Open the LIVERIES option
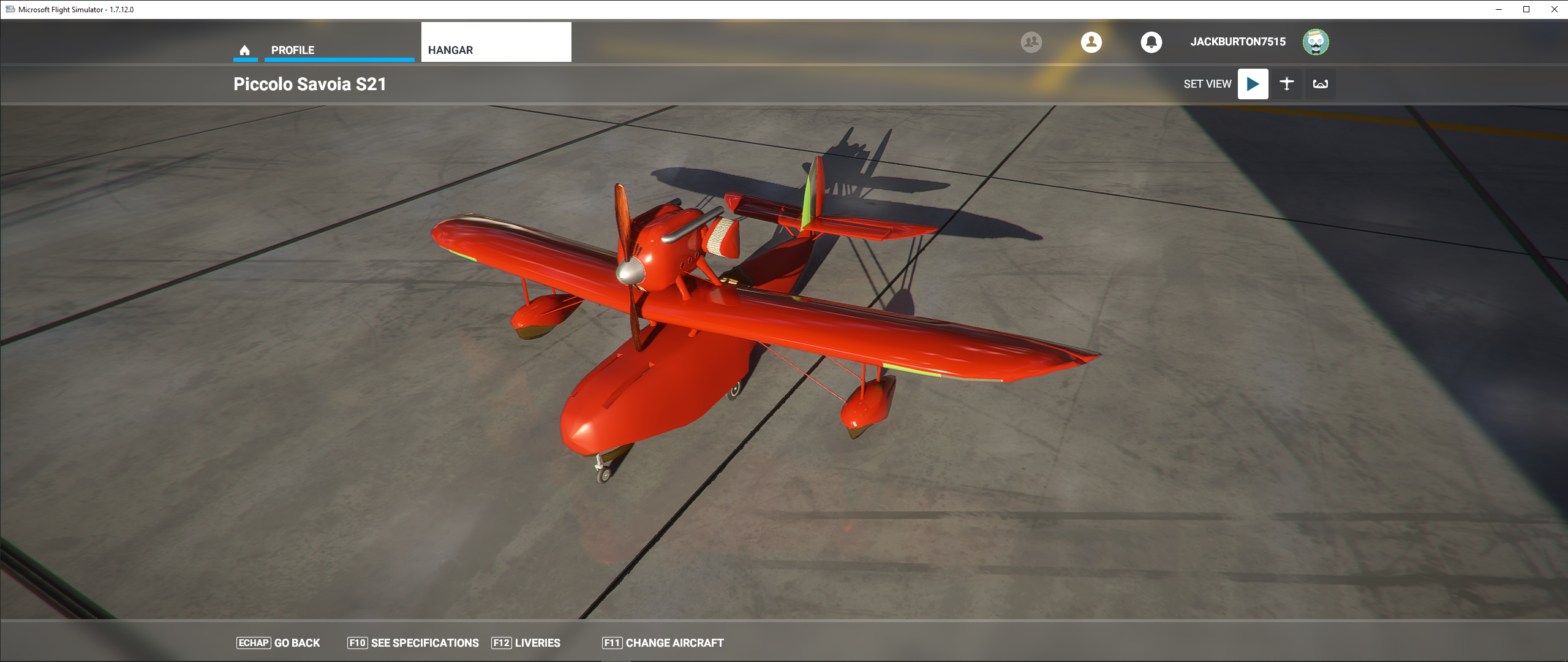Screen dimensions: 1568x662 (526, 643)
